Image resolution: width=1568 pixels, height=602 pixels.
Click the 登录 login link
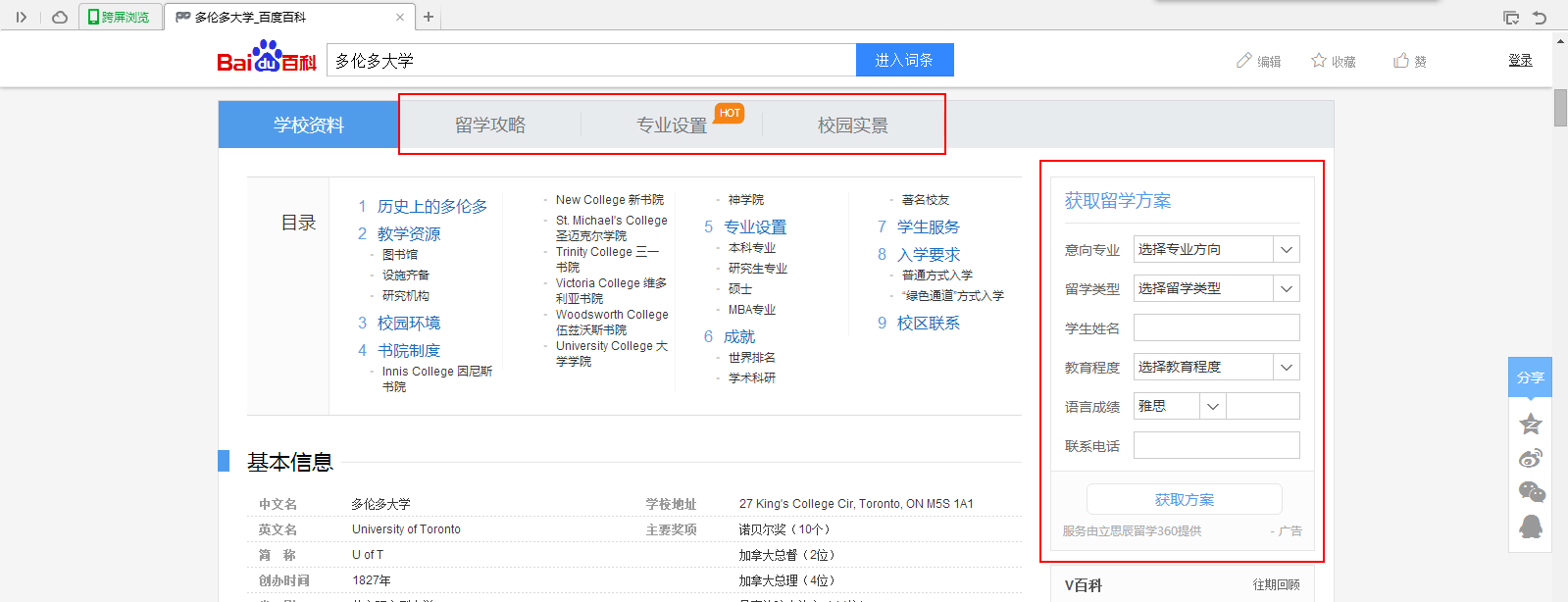coord(1520,60)
